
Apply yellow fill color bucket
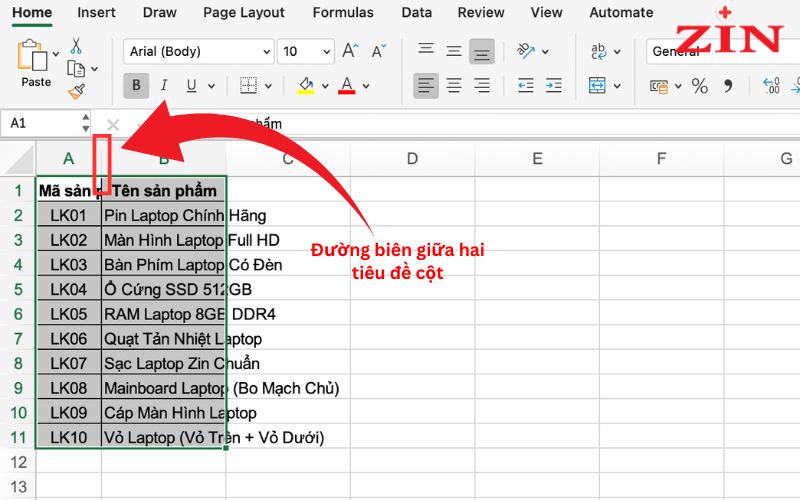[x=306, y=85]
